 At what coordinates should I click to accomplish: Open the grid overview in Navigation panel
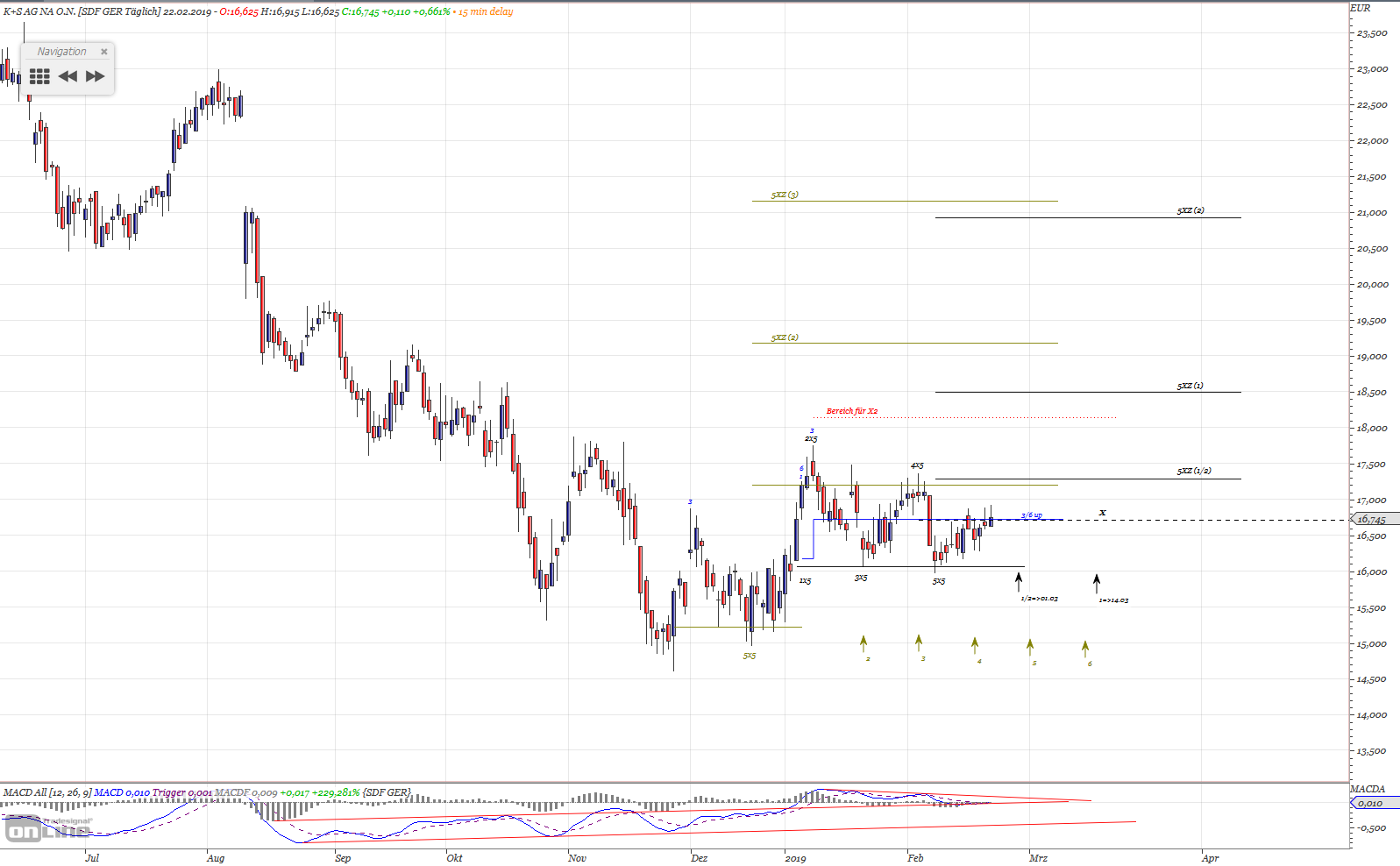(39, 76)
